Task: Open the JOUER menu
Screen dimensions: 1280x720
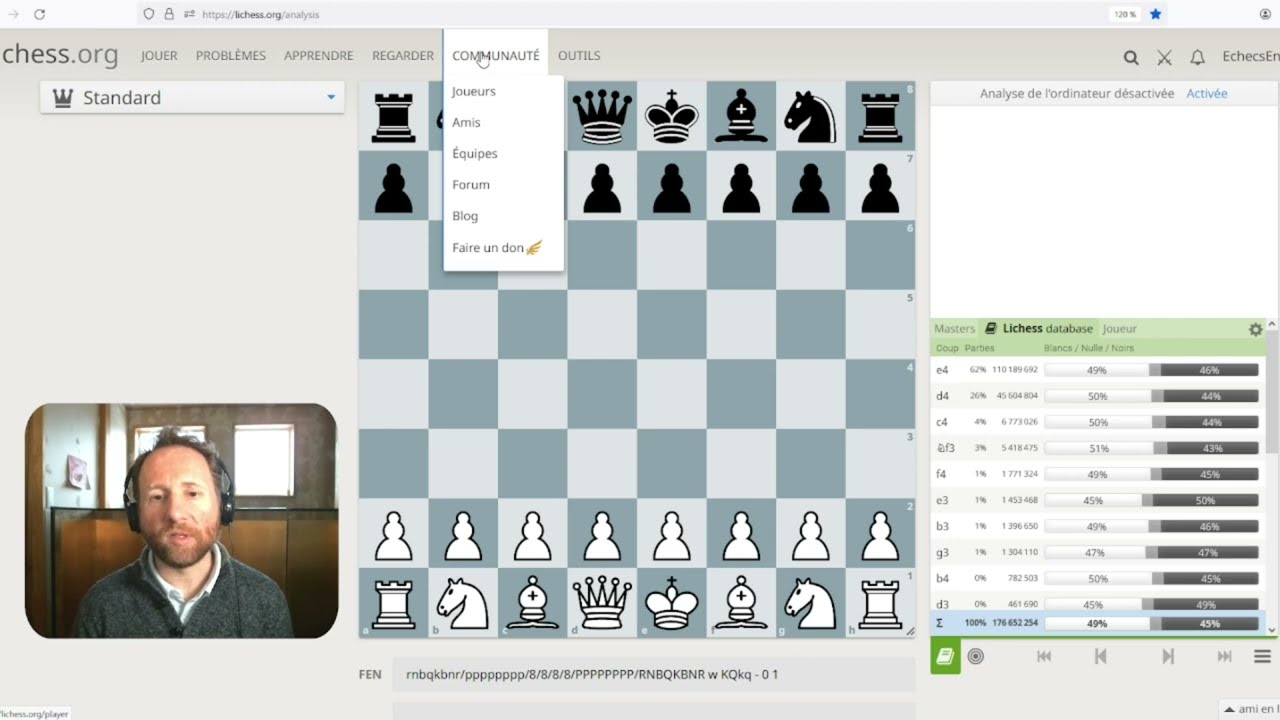Action: click(x=159, y=56)
